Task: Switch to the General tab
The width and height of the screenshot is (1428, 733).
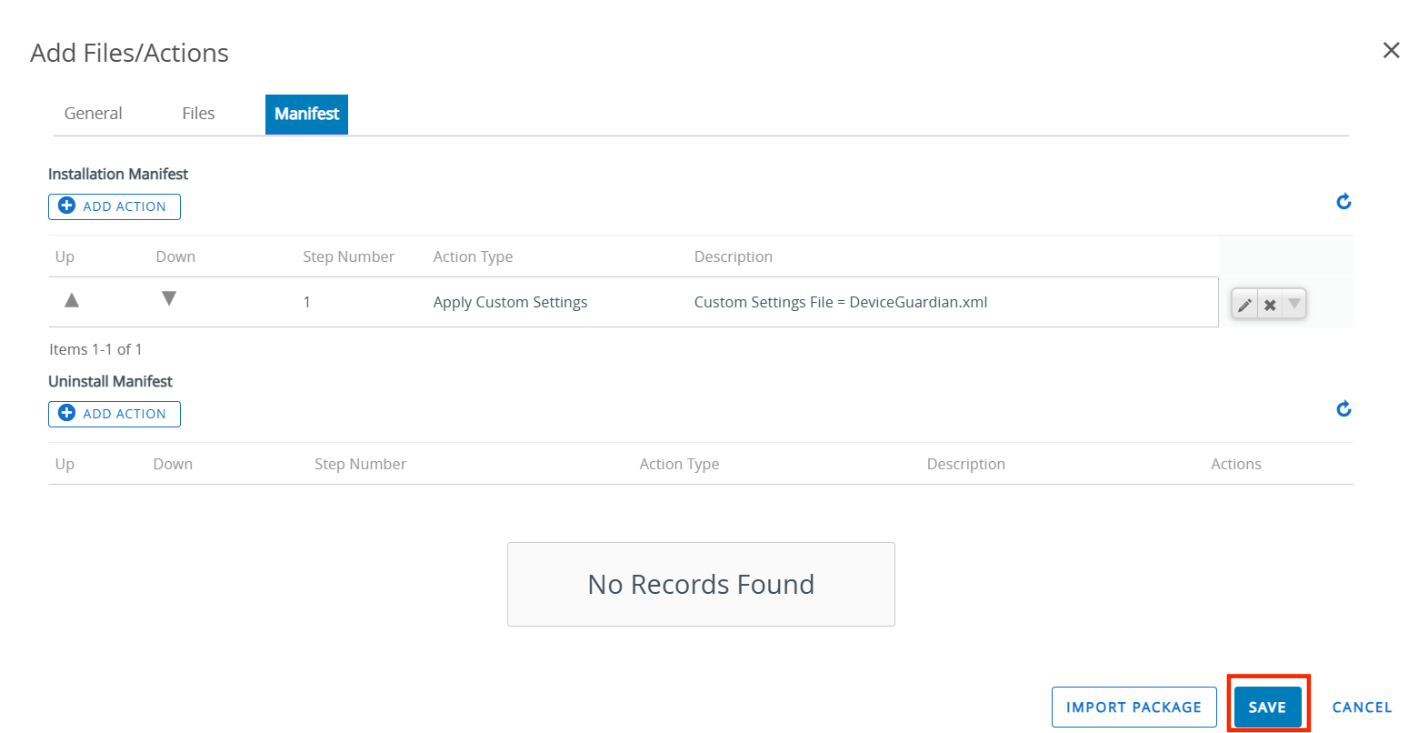Action: pos(93,114)
